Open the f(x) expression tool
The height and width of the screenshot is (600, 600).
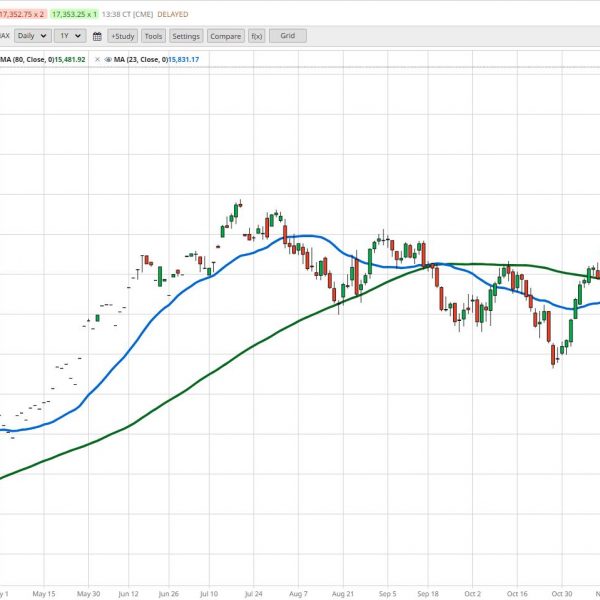tap(256, 36)
